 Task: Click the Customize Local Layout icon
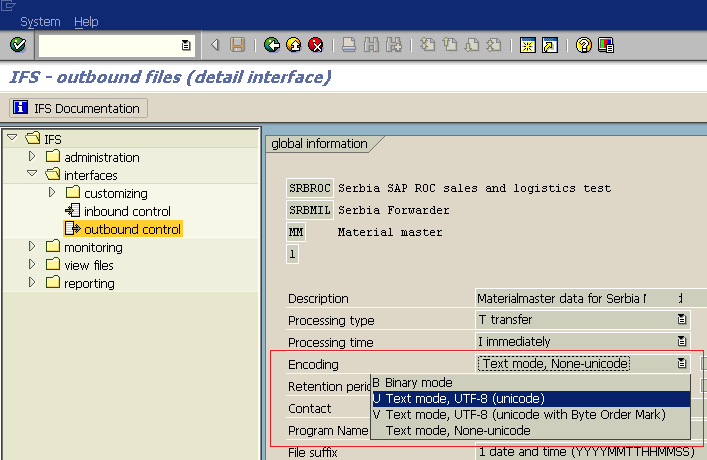point(606,45)
